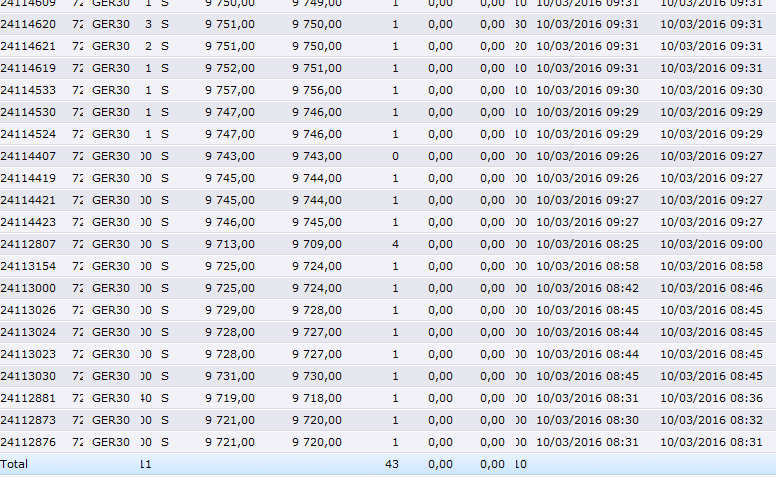Click the price 9 752,00 in row 24114619

tap(230, 68)
